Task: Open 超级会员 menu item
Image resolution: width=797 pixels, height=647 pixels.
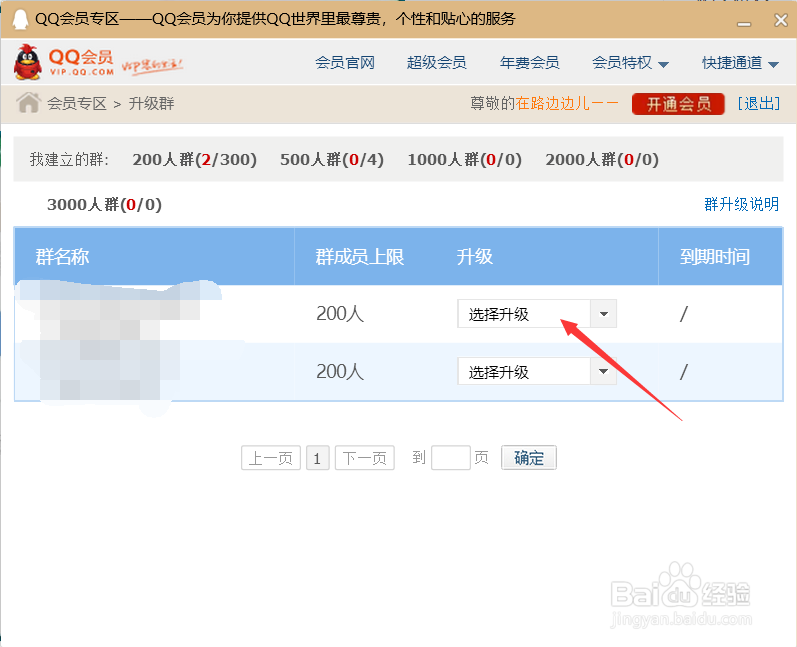Action: coord(437,63)
